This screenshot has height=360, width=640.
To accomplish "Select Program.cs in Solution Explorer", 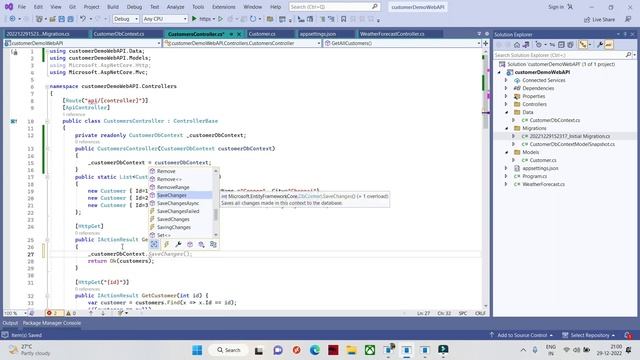I will (534, 176).
